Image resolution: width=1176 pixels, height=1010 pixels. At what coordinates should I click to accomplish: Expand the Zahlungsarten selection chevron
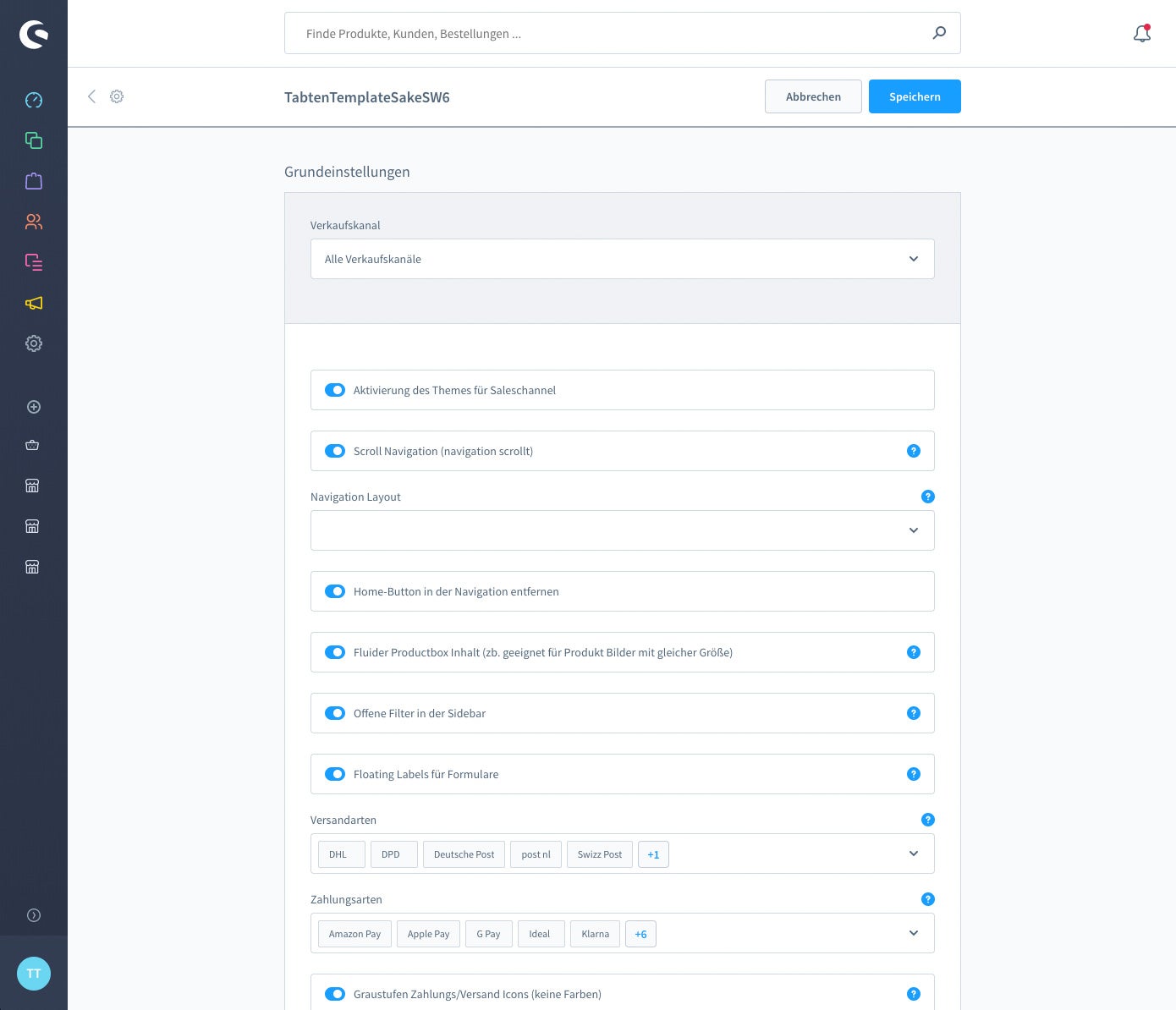pyautogui.click(x=914, y=933)
